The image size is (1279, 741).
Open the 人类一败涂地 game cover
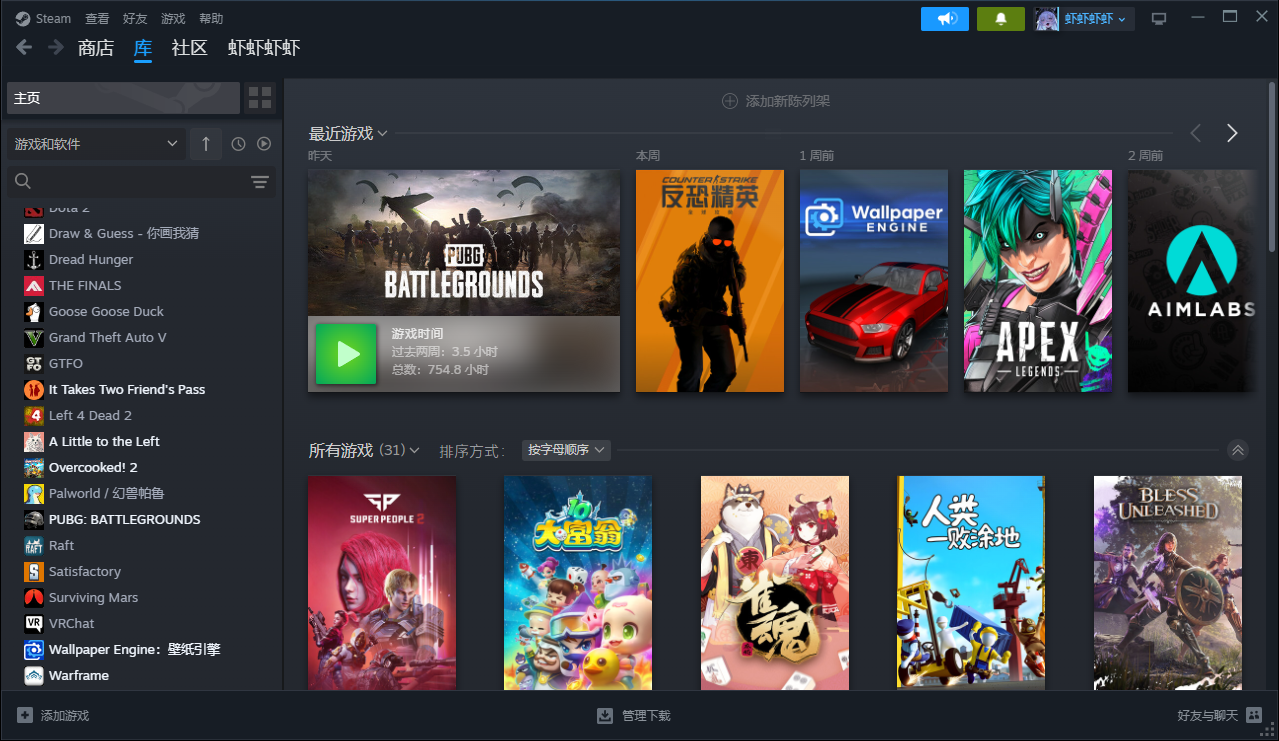[972, 582]
